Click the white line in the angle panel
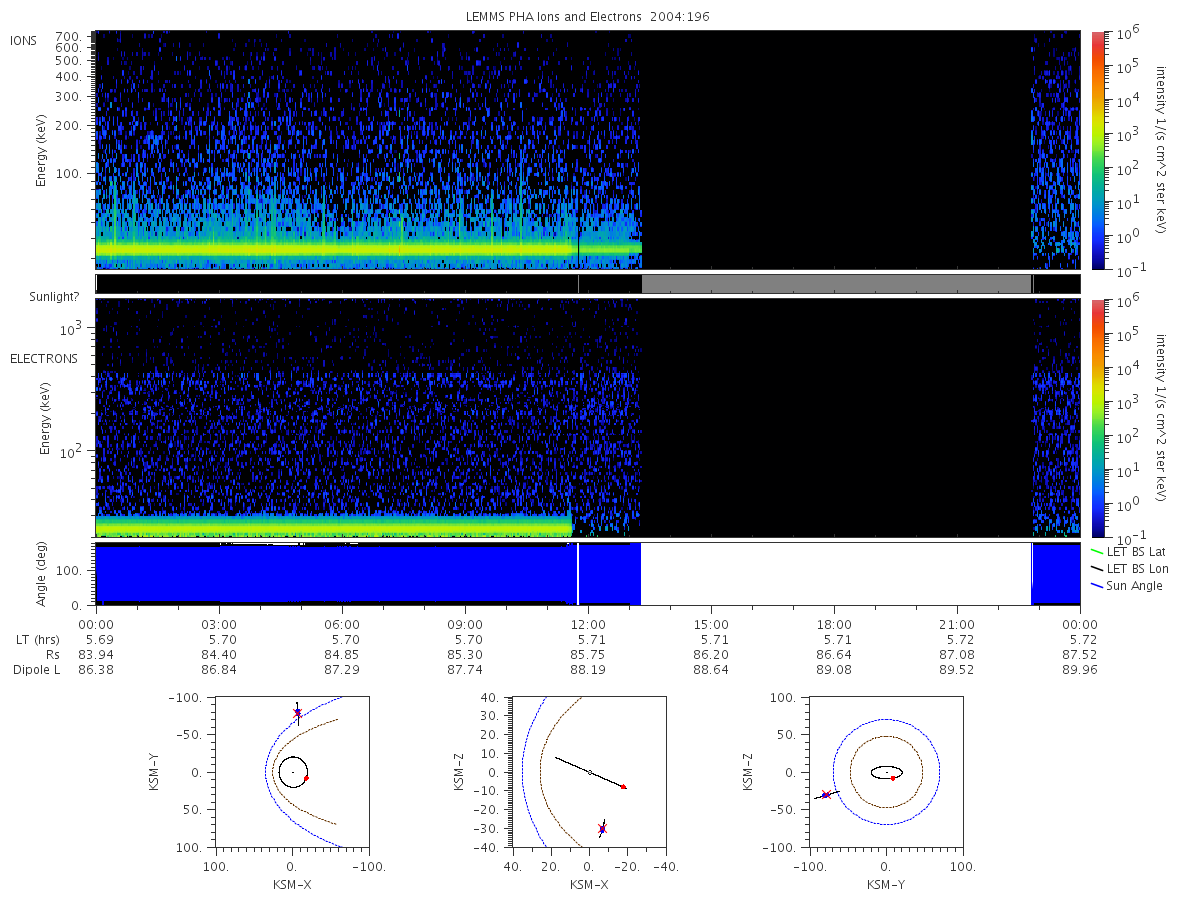This screenshot has width=1200, height=900. coord(578,573)
